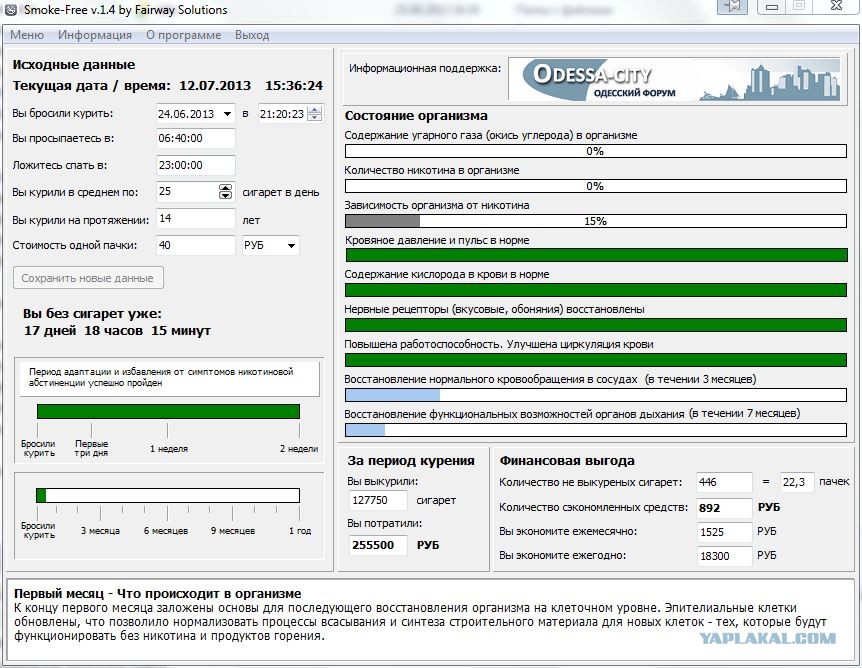Click the text 17 дней 18 часов 15 минут
This screenshot has height=668, width=862.
pyautogui.click(x=117, y=331)
